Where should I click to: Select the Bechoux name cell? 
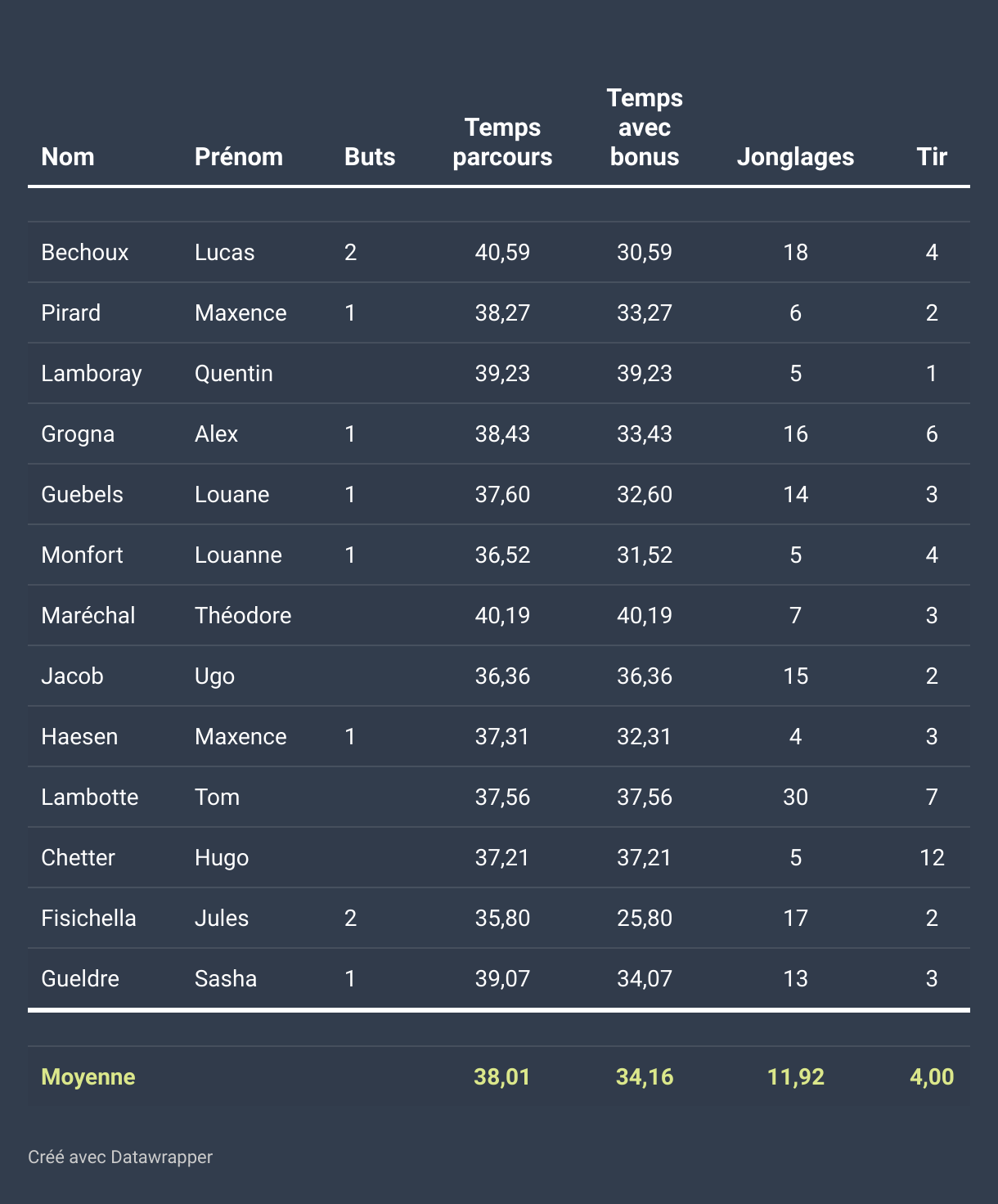pyautogui.click(x=85, y=252)
